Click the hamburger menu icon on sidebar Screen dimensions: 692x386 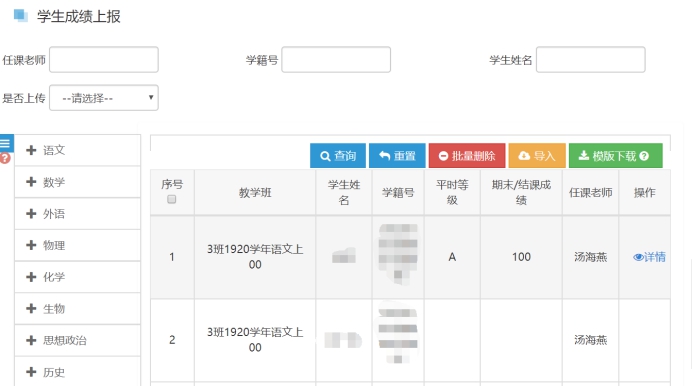6,143
